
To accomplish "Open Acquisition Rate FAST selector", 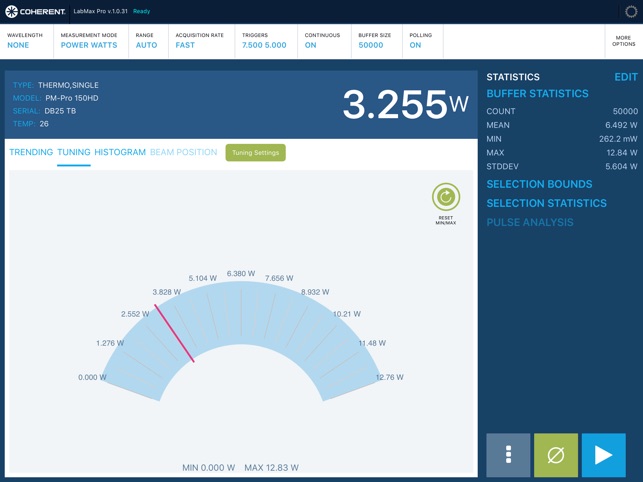I will tap(200, 41).
